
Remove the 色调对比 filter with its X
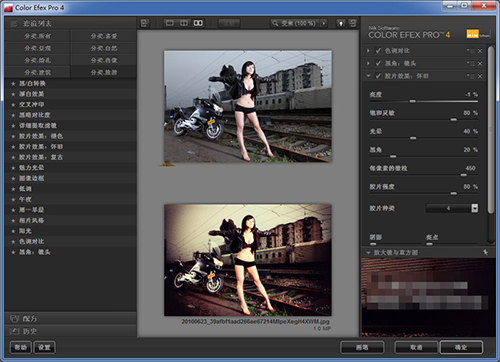(480, 51)
